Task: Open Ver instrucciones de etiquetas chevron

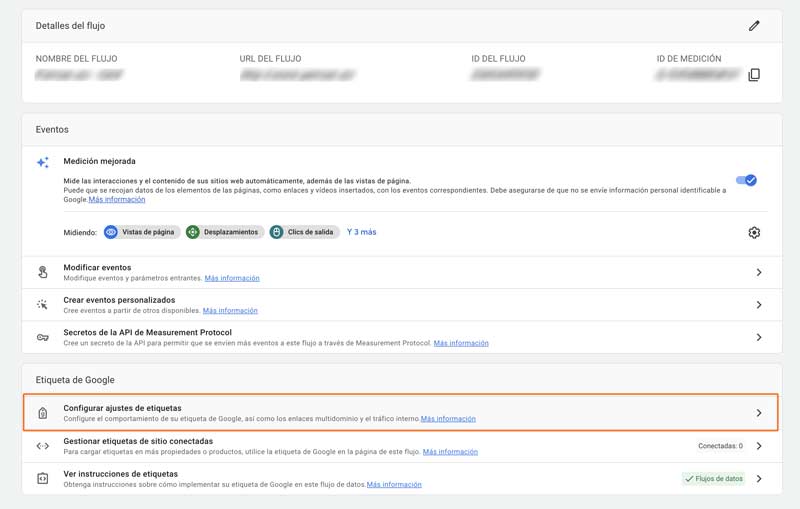Action: point(759,478)
